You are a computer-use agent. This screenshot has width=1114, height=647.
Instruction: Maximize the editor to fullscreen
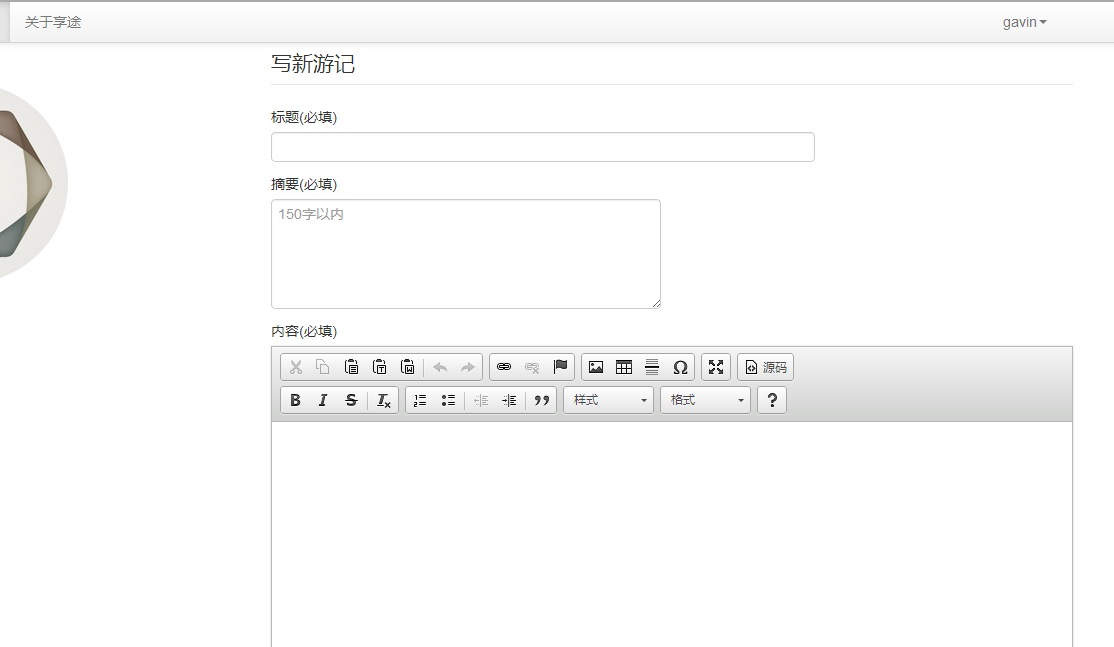(716, 367)
